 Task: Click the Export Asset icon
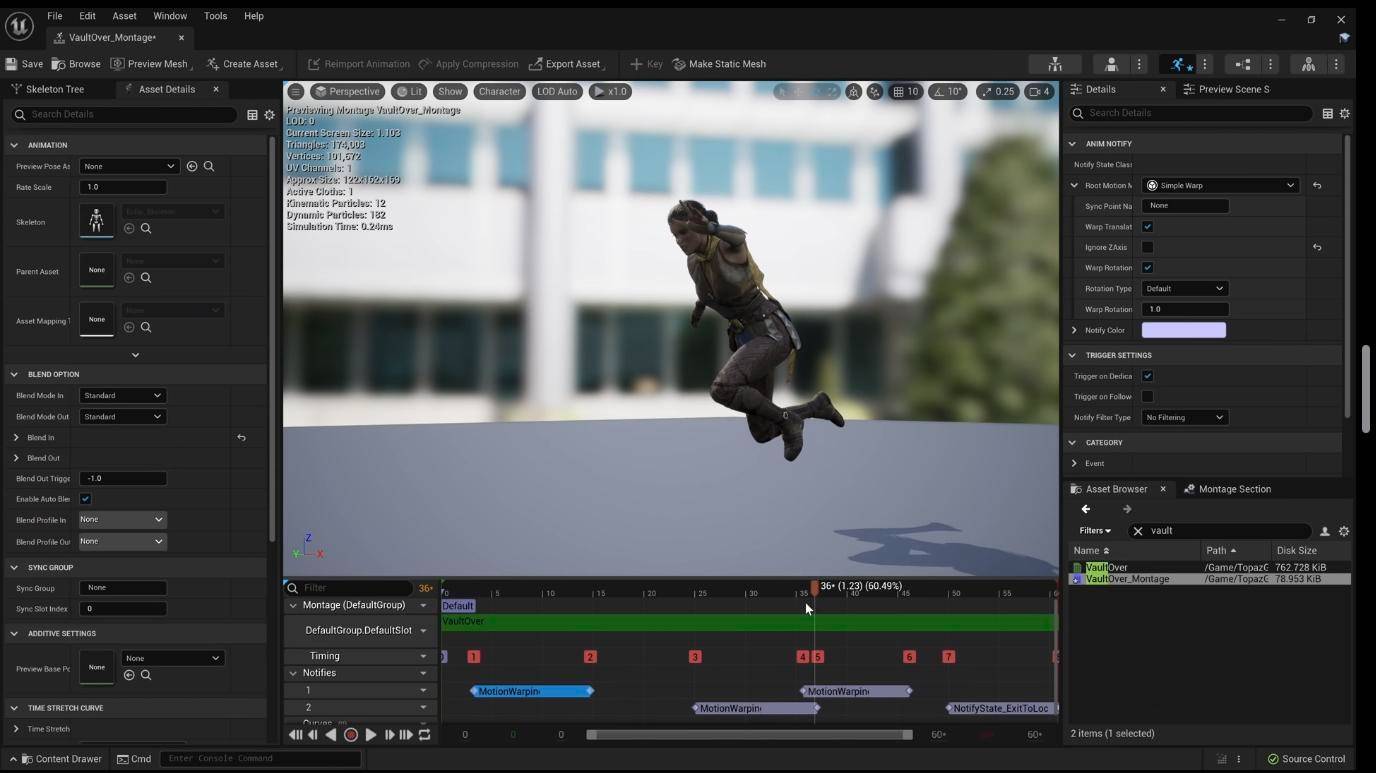pos(535,64)
